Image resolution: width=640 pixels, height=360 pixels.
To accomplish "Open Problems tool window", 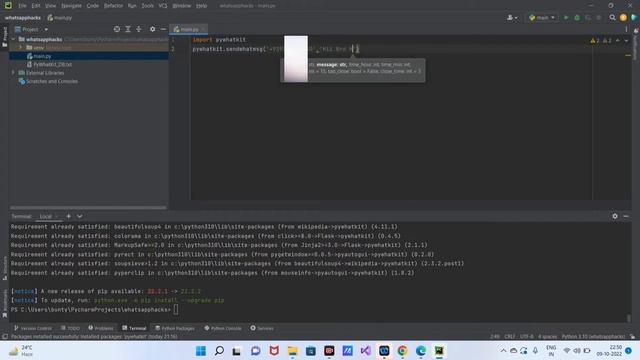I will [101, 328].
